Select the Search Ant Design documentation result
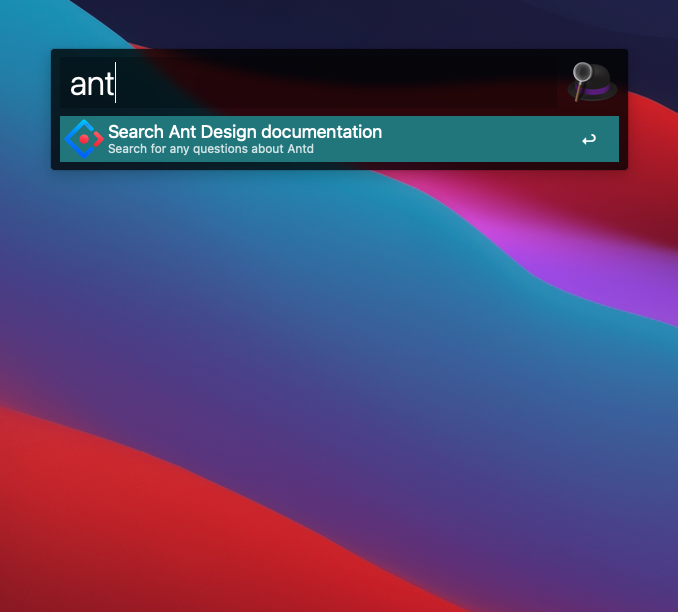Screen dimensions: 678x612 340,139
